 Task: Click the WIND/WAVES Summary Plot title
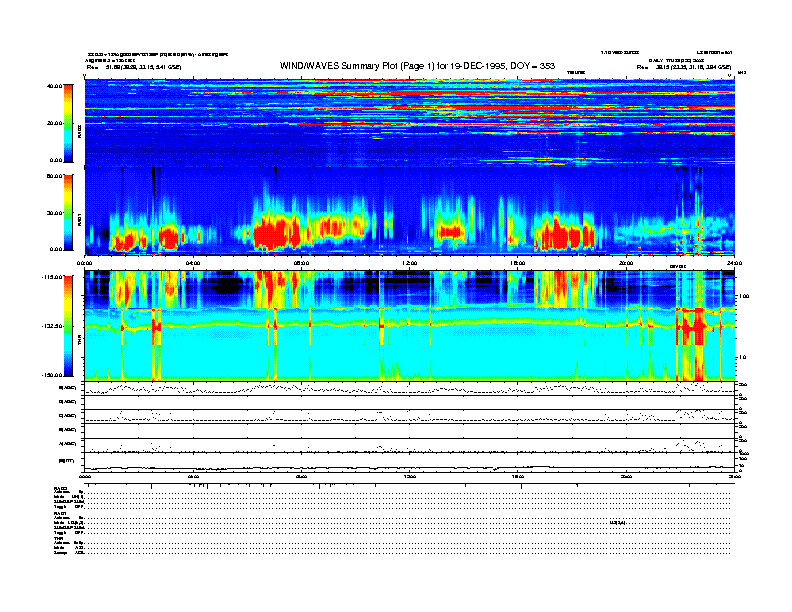(417, 66)
